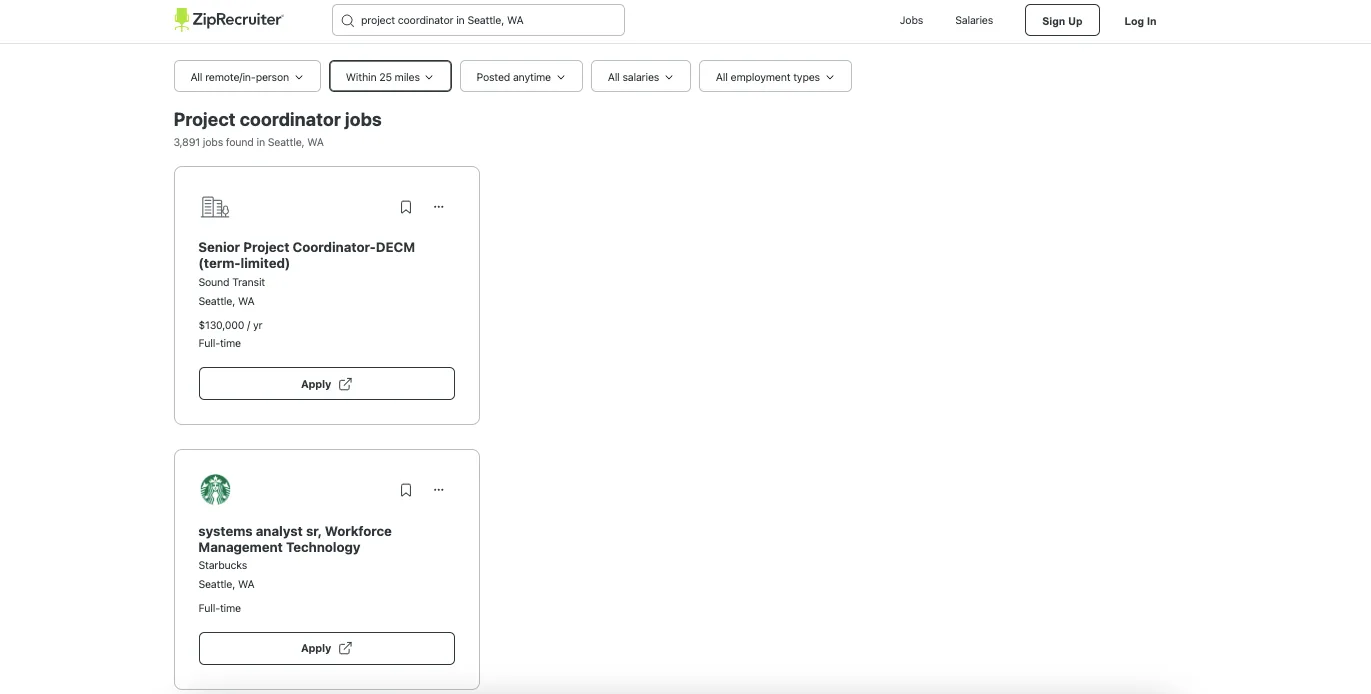This screenshot has height=694, width=1371.
Task: Open the Posted anytime dropdown
Action: pos(521,76)
